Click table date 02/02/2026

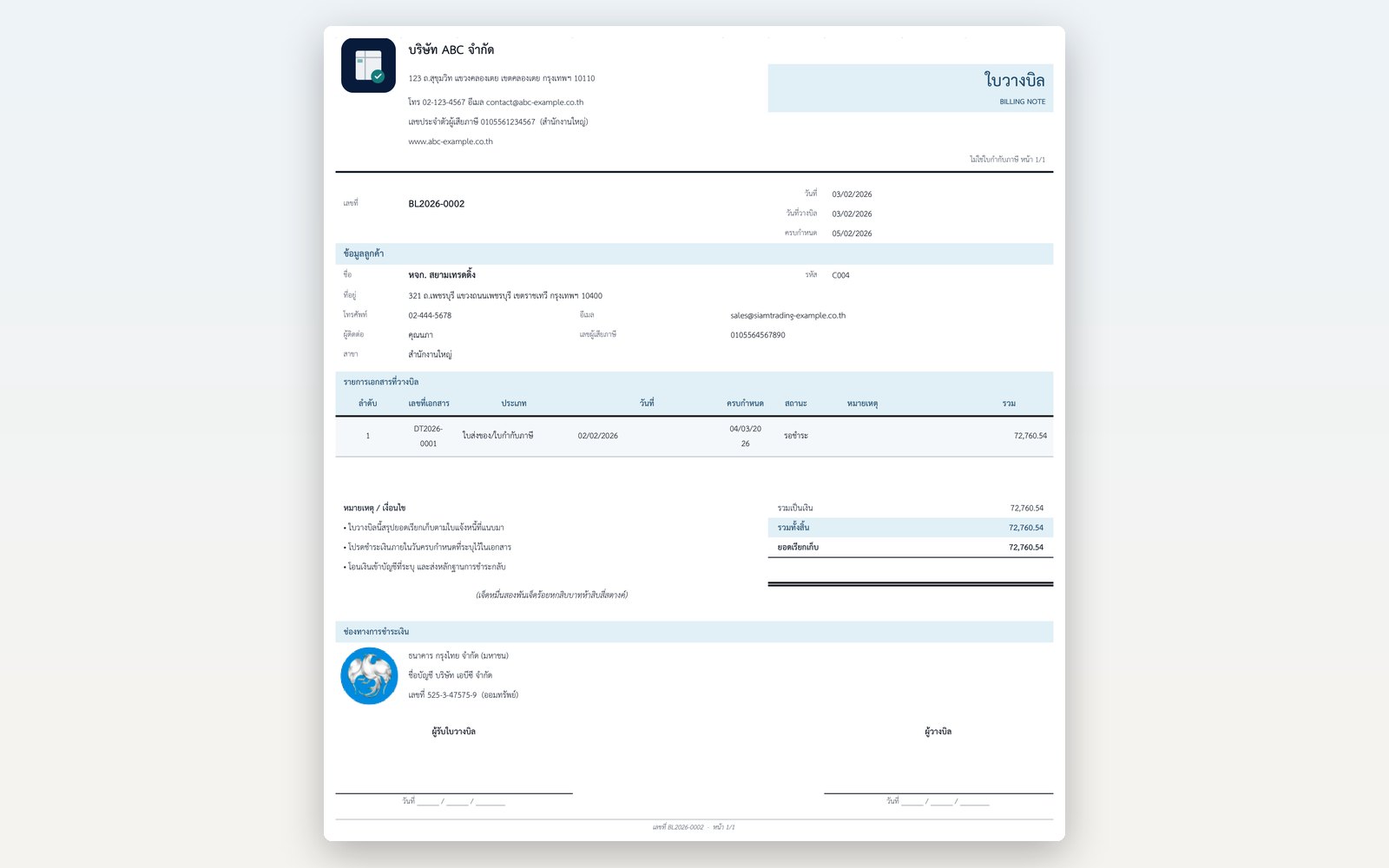pos(598,436)
